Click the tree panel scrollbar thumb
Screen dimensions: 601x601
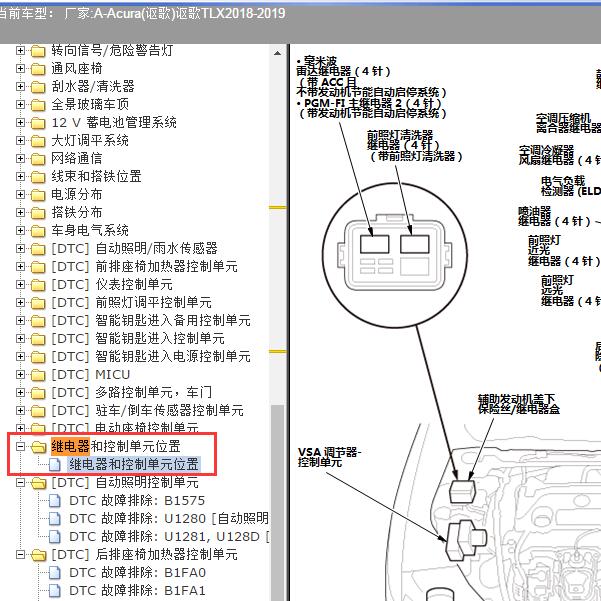tap(278, 502)
